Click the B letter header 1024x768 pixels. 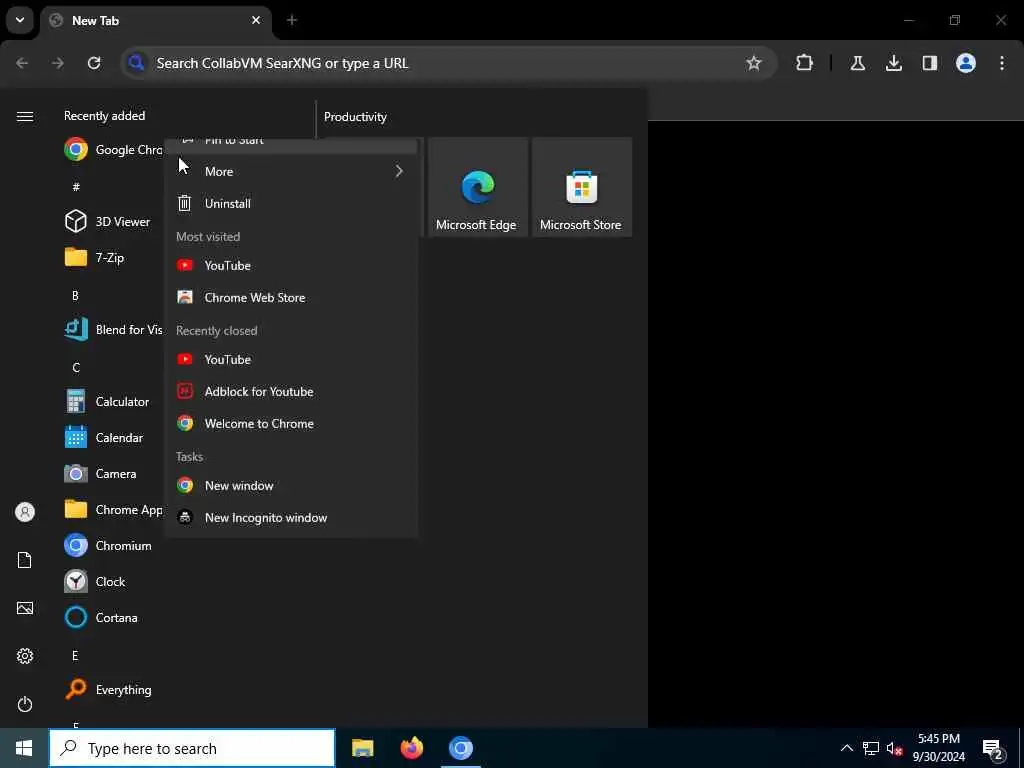pos(75,295)
